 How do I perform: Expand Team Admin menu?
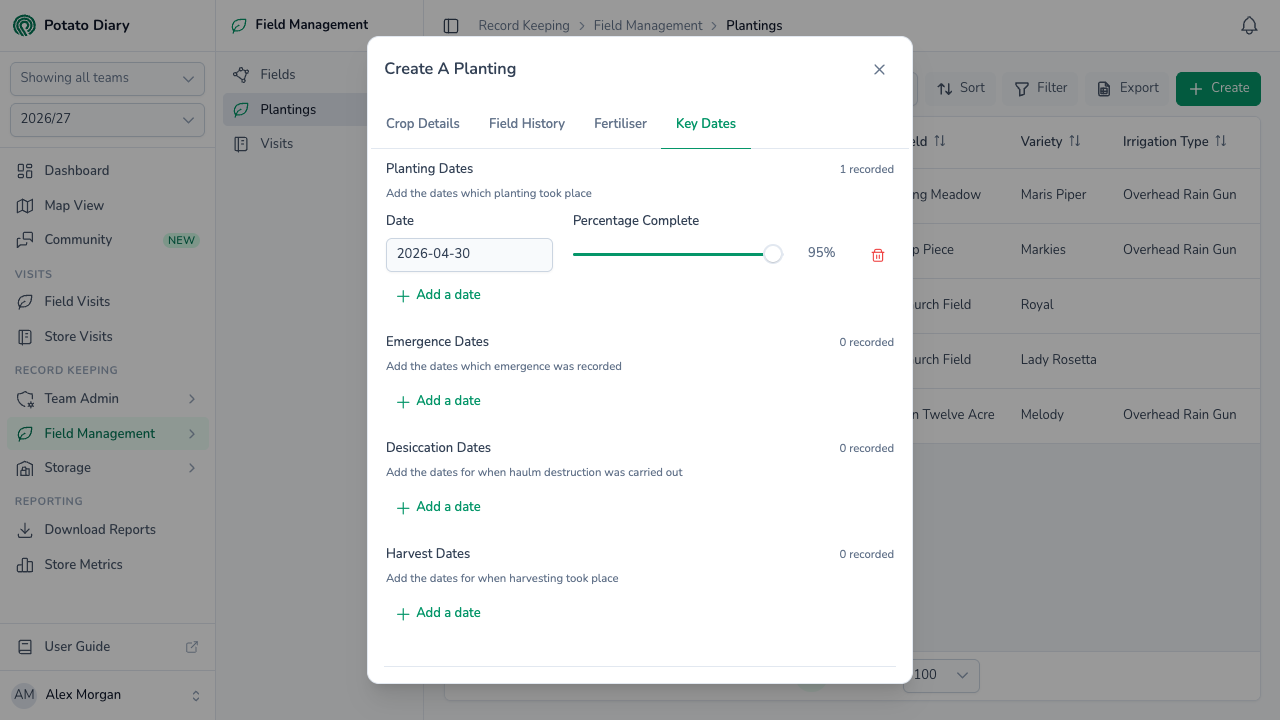[x=107, y=399]
